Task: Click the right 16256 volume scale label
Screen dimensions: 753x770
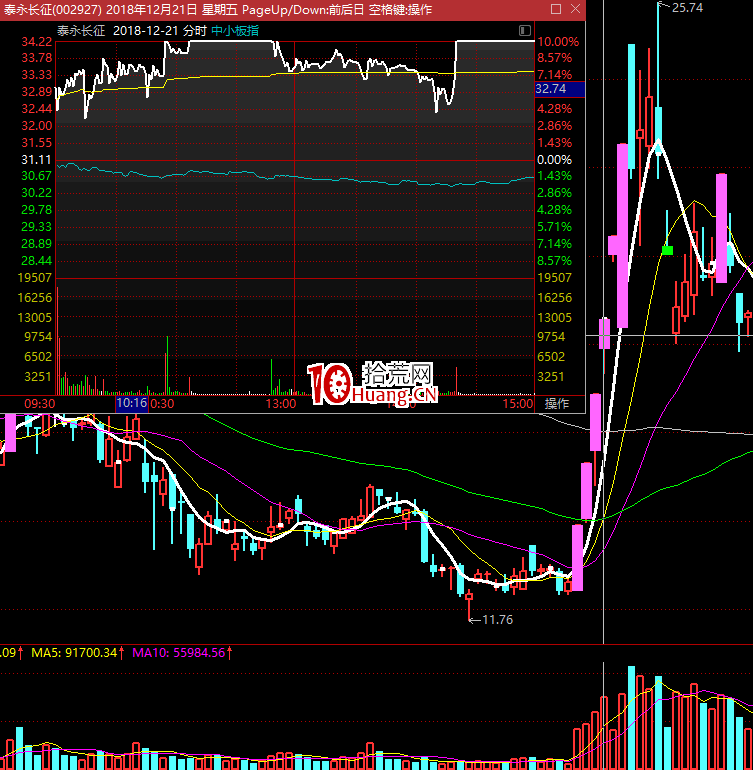Action: coord(555,298)
